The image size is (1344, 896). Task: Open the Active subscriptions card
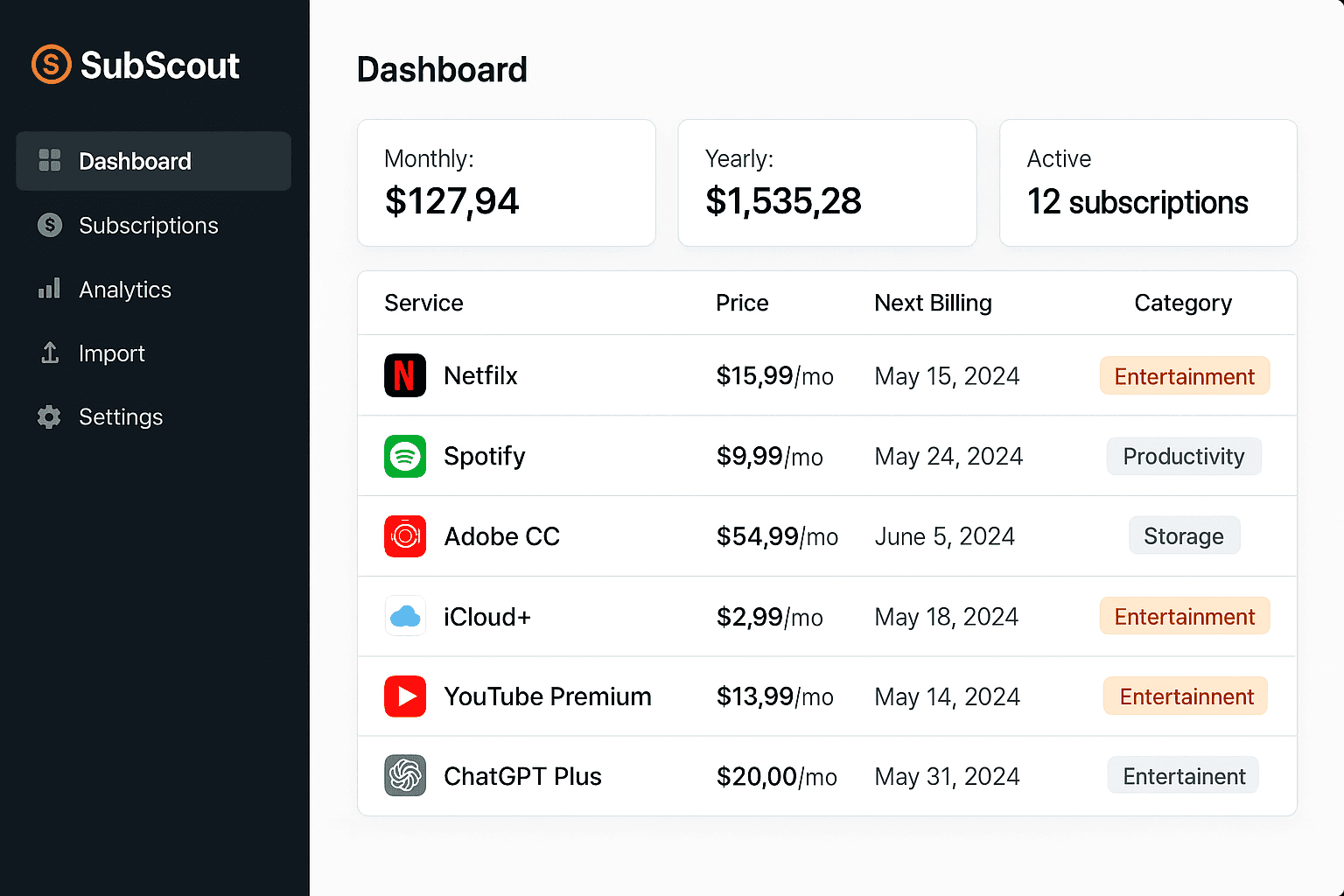[1147, 183]
